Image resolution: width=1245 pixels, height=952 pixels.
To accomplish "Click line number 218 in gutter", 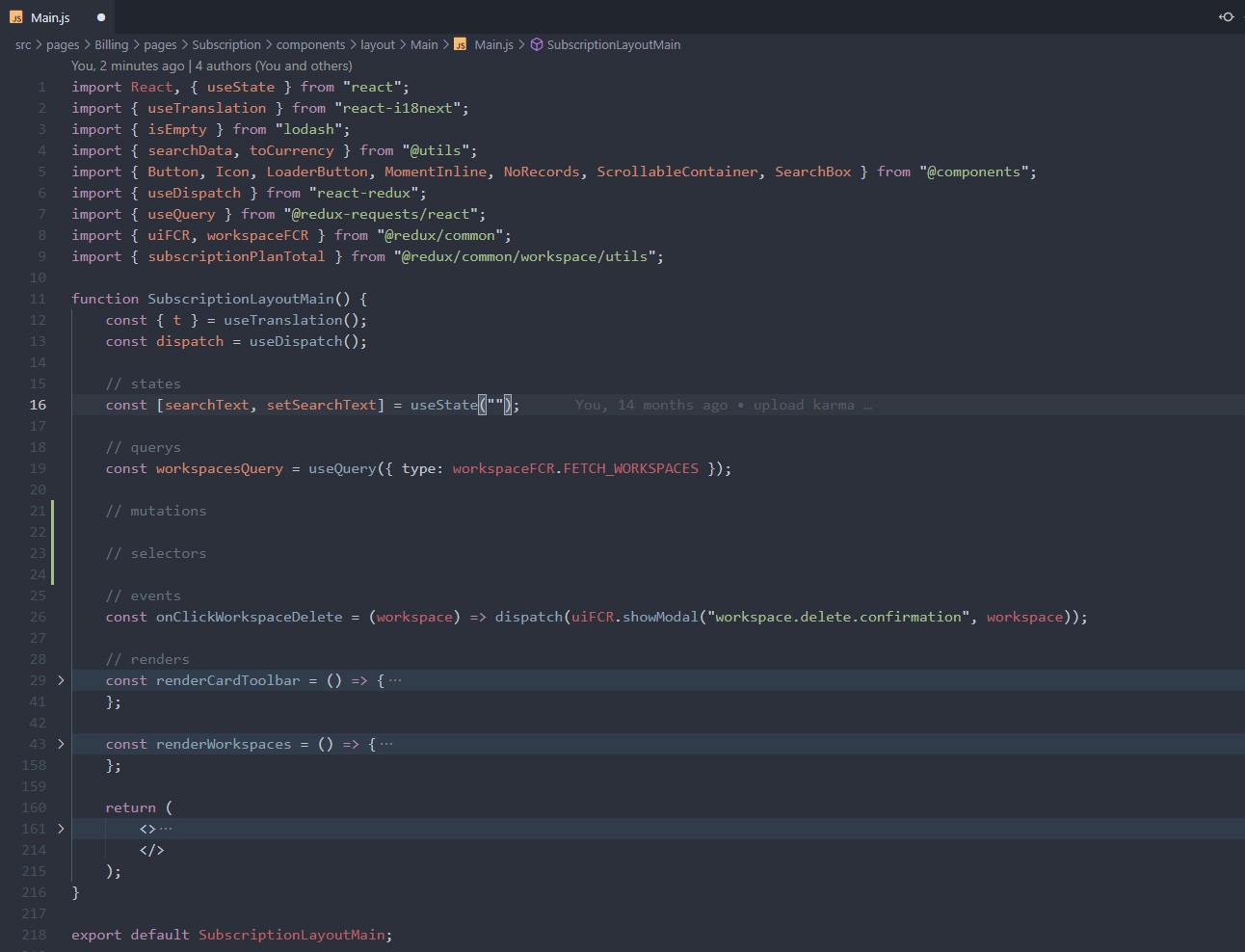I will pyautogui.click(x=34, y=935).
